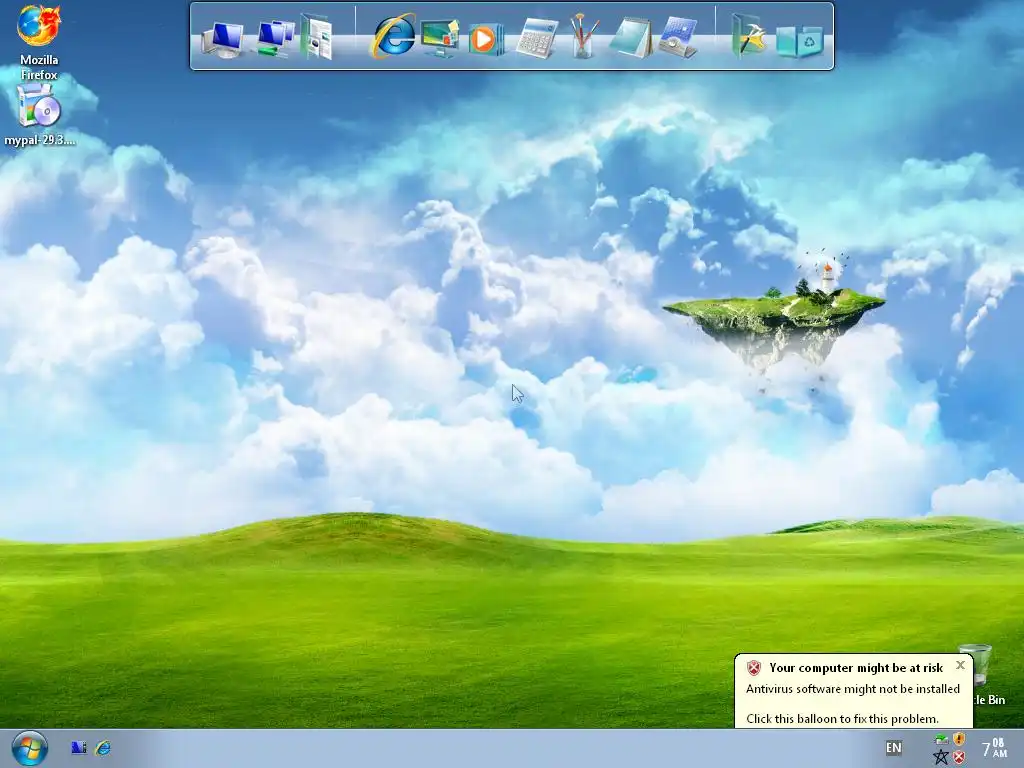Open the tools folder with hammer icon
The width and height of the screenshot is (1024, 768).
[748, 37]
